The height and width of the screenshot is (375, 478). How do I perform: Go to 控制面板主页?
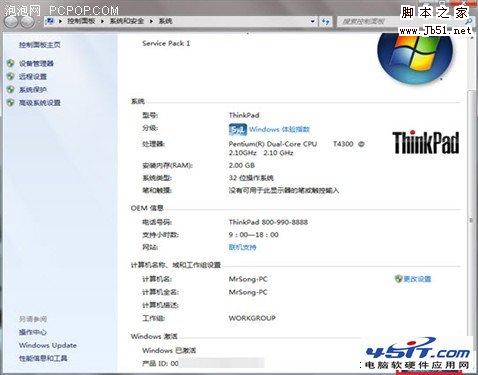pos(39,45)
